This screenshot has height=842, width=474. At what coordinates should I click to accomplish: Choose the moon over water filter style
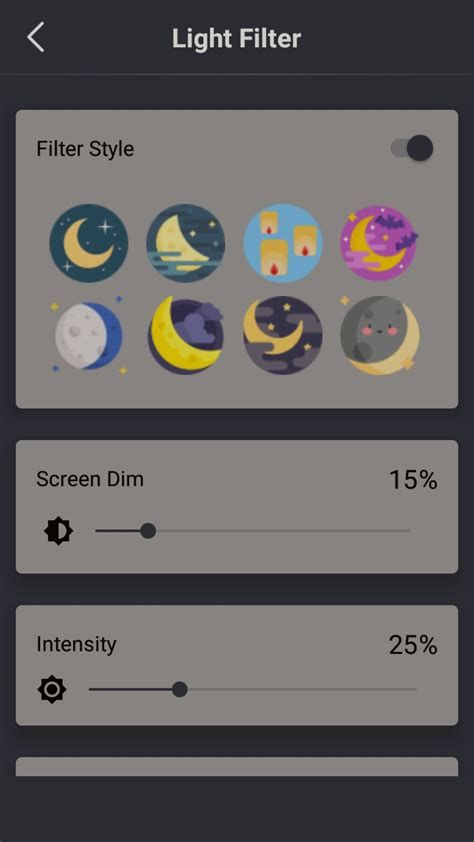pyautogui.click(x=185, y=243)
